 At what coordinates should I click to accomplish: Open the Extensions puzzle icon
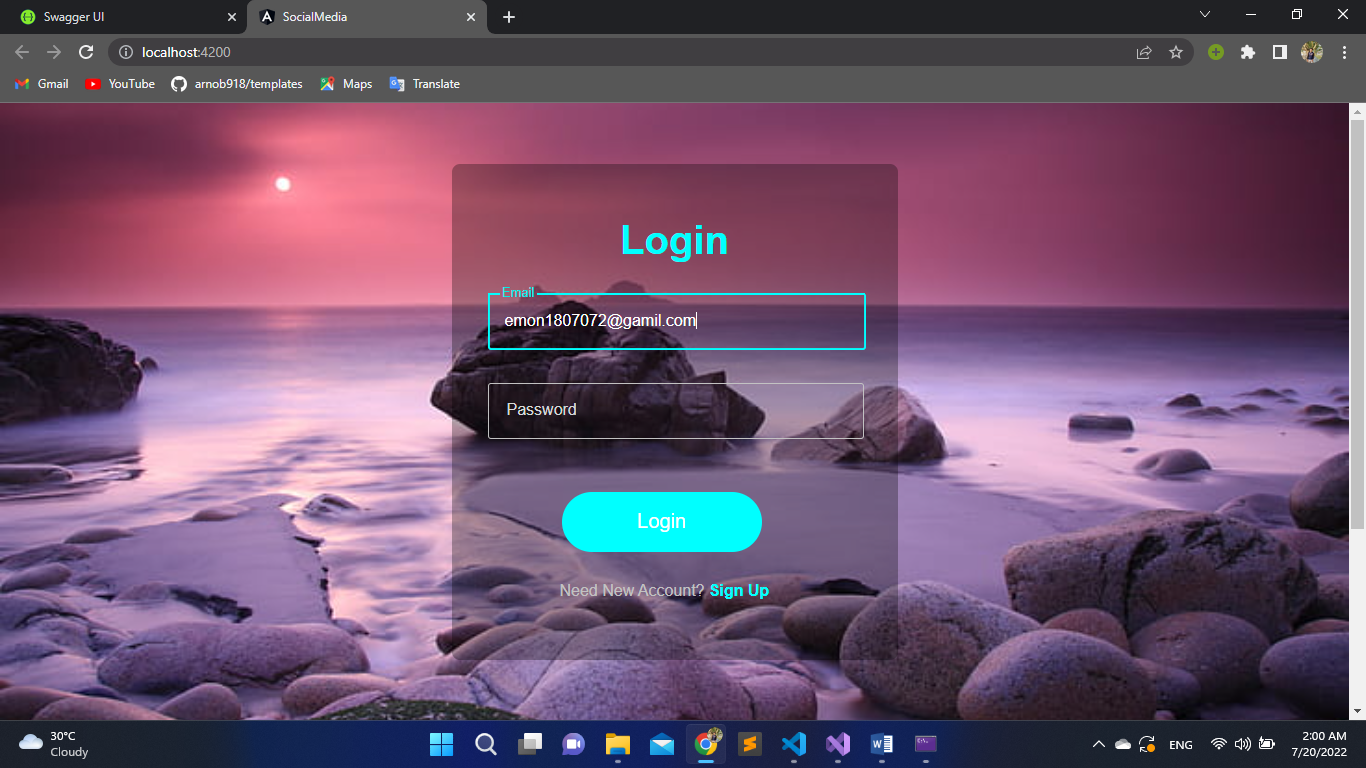(1248, 52)
